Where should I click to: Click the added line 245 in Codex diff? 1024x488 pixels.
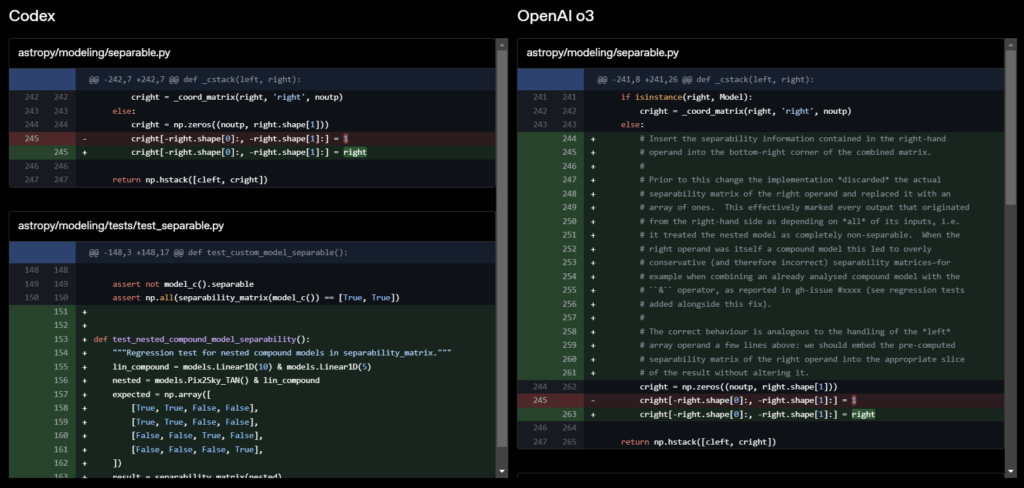point(252,152)
